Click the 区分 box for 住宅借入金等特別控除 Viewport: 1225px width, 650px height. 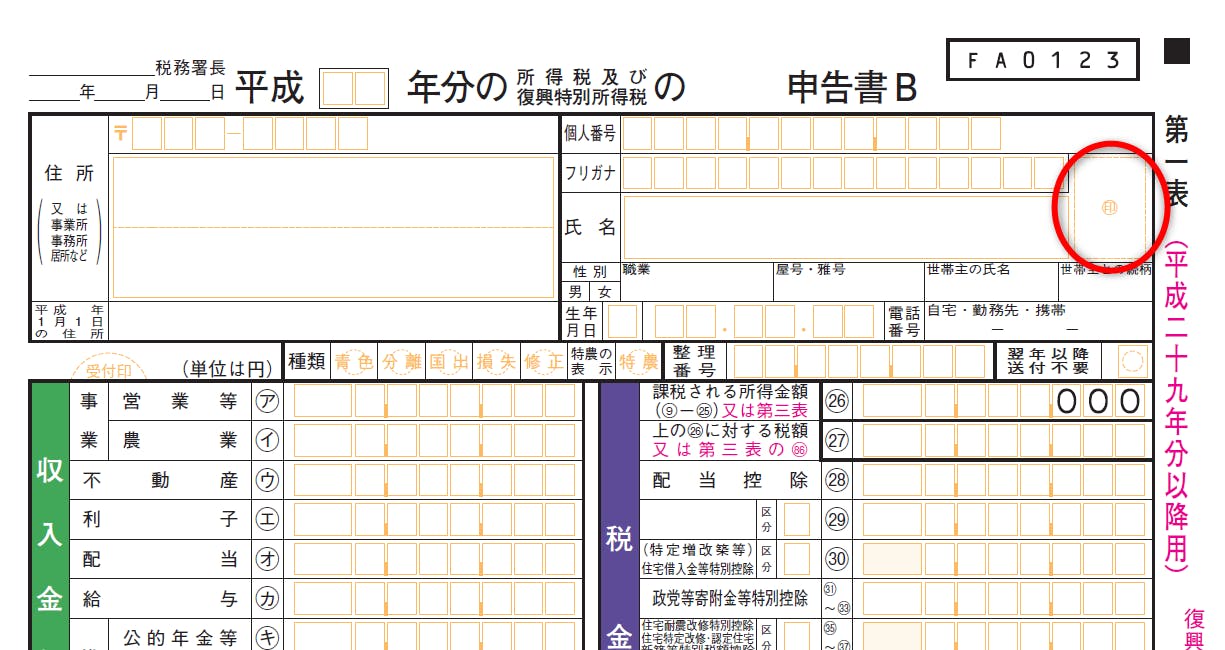pyautogui.click(x=796, y=559)
